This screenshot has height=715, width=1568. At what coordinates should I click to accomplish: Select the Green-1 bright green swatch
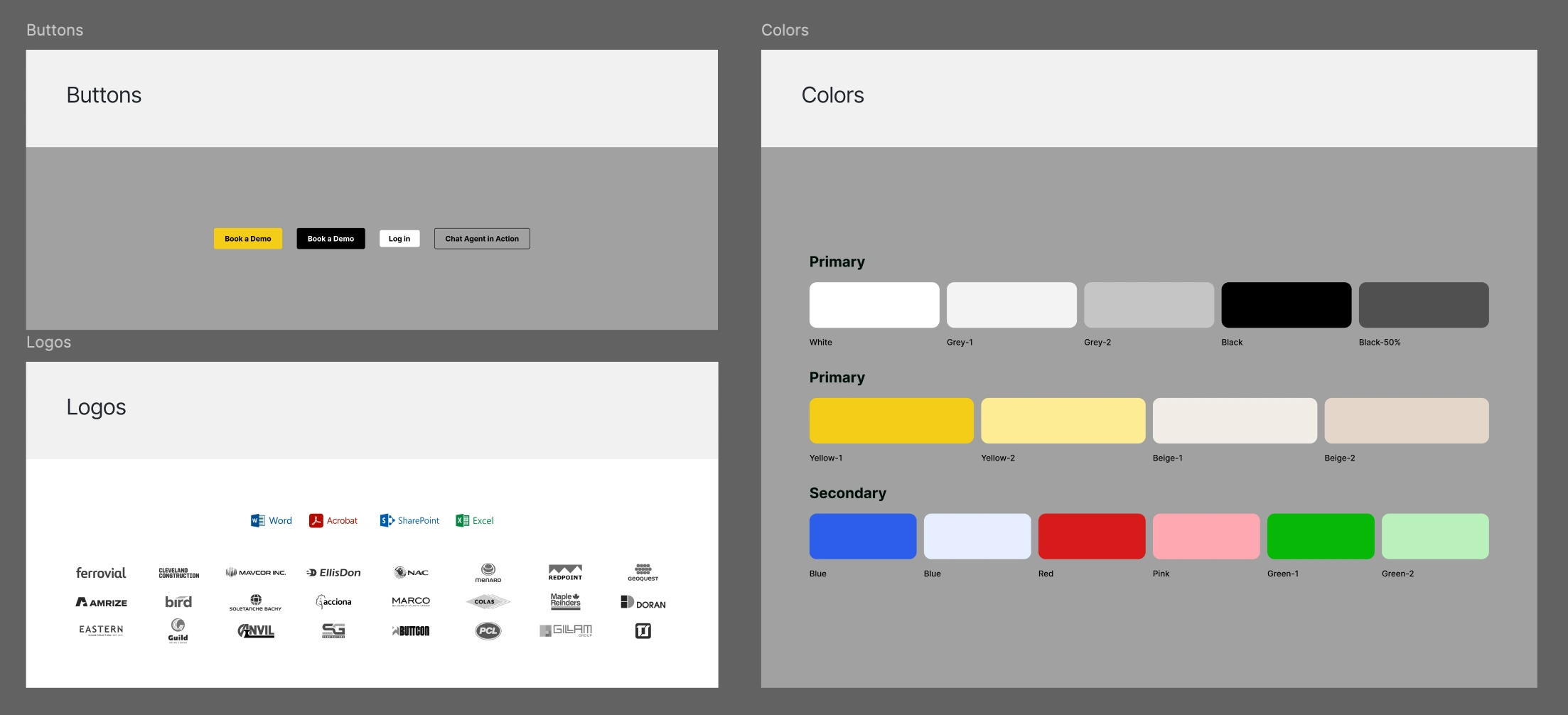click(x=1321, y=537)
